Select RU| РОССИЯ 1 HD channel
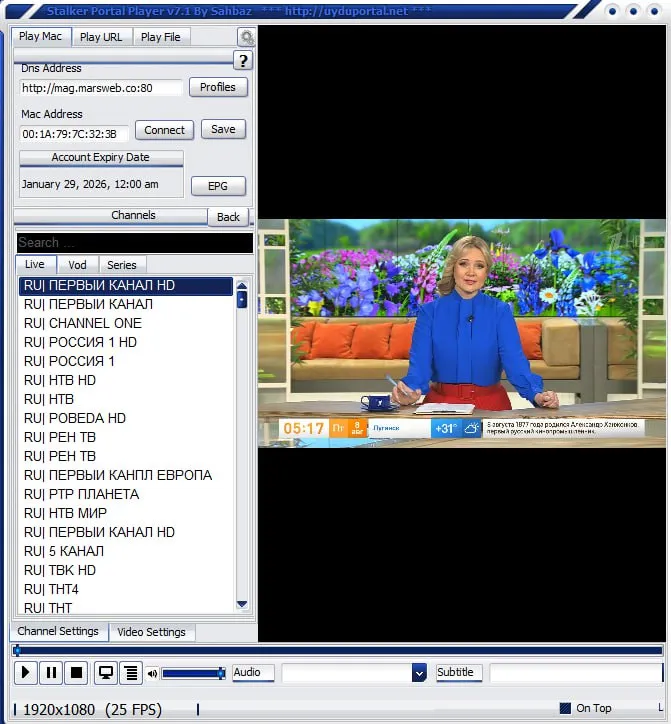Image resolution: width=671 pixels, height=724 pixels. (x=126, y=342)
